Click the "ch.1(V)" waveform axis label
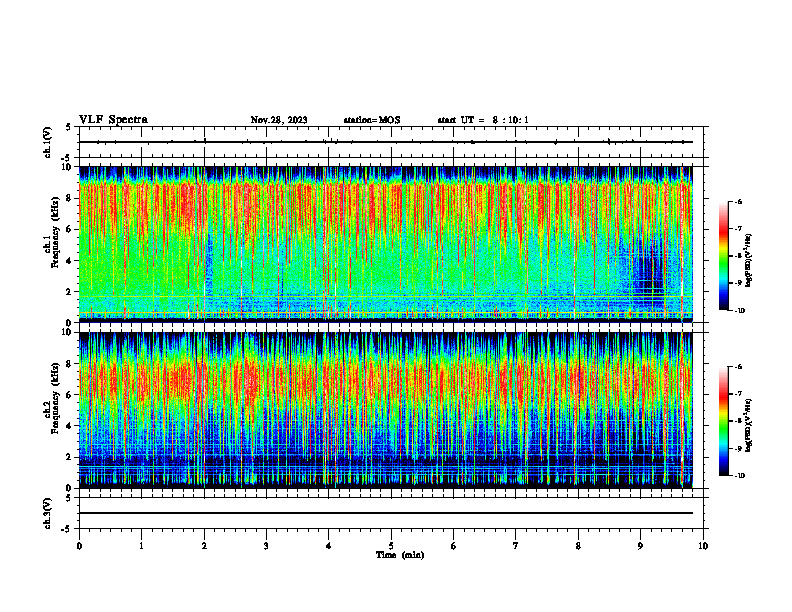792x612 pixels. [47, 142]
